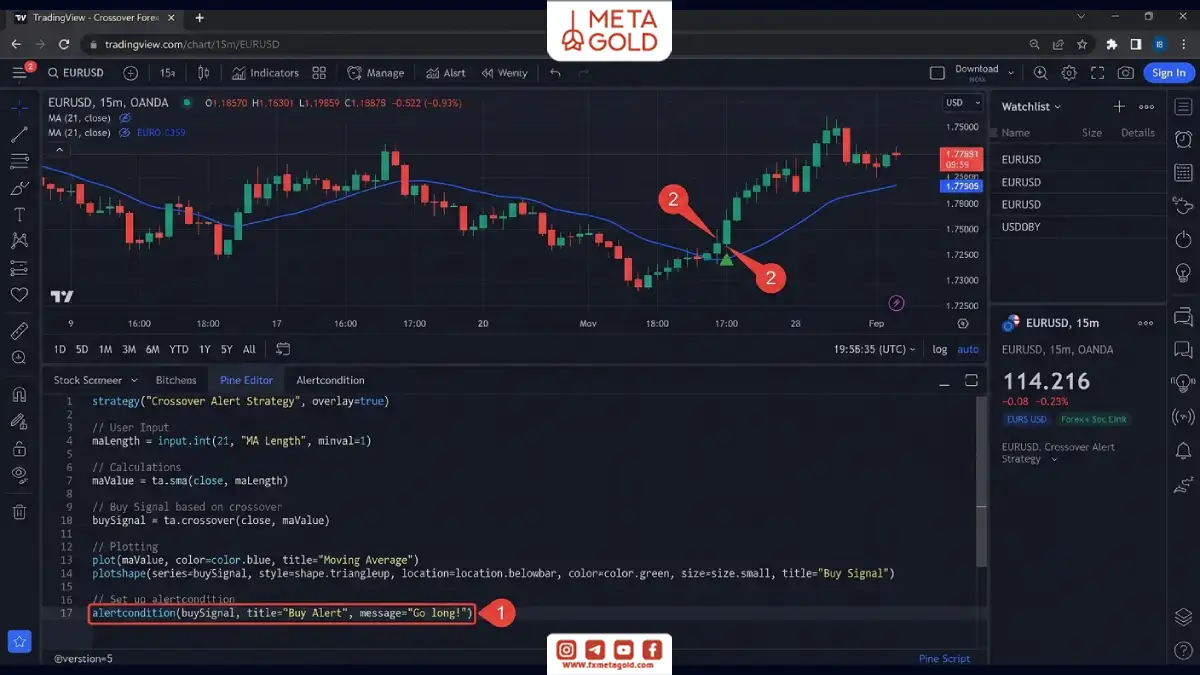Select the patterns tool in left sidebar
Viewport: 1200px width, 675px height.
click(19, 241)
